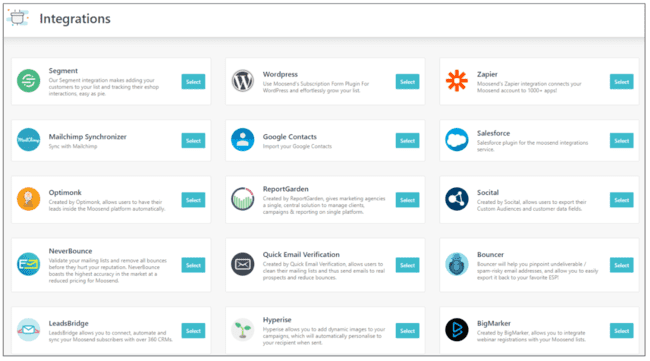
Task: Click the Google Contacts person icon
Action: (243, 140)
